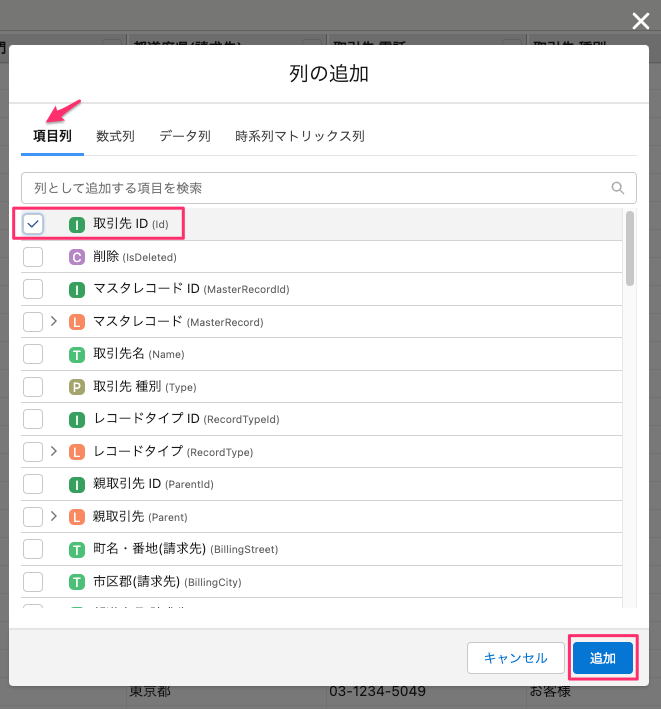Click the lookup icon for レコードタイプ (RecordType)

pos(77,452)
